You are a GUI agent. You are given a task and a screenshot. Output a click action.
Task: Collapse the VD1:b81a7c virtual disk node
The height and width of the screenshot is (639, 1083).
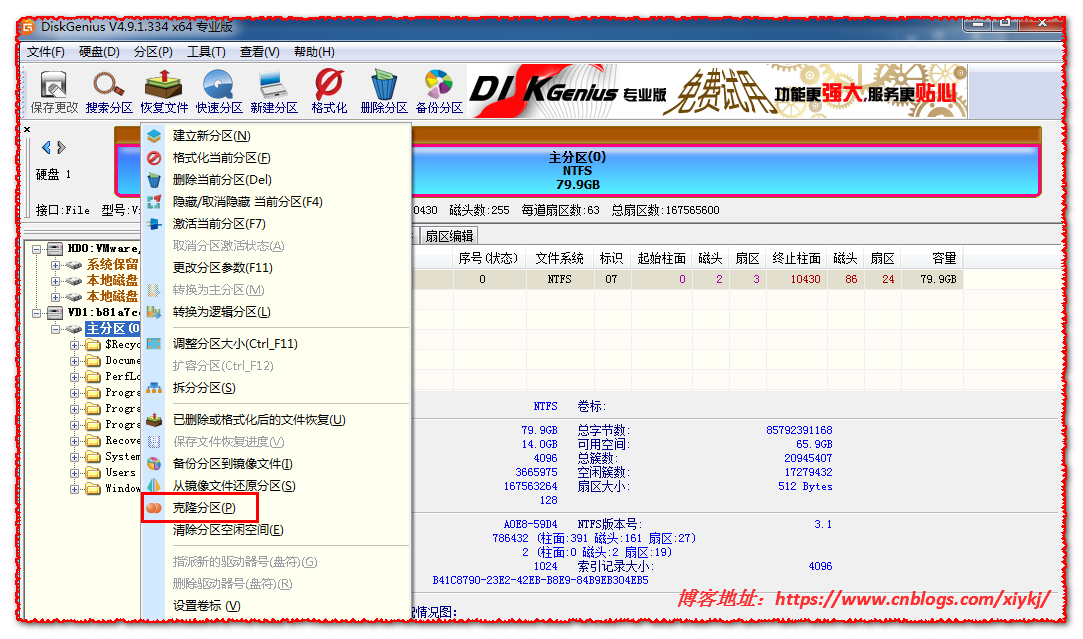click(37, 313)
